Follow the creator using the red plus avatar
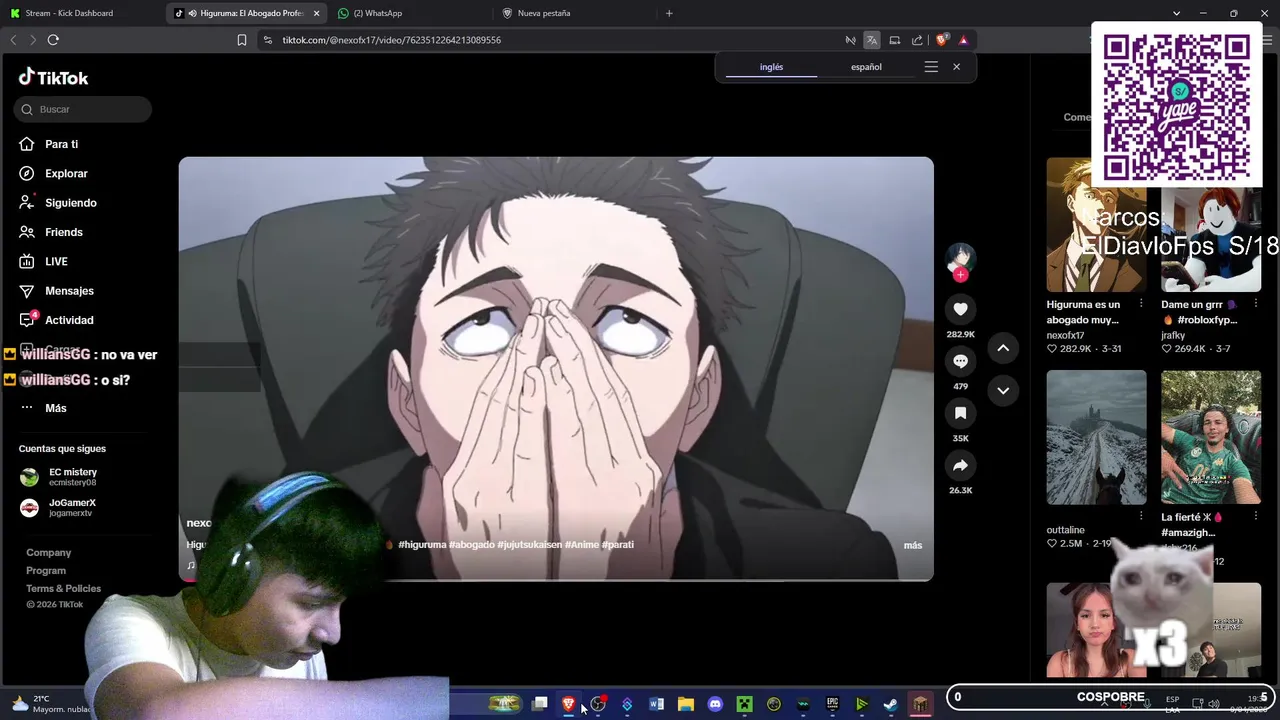This screenshot has height=720, width=1280. point(960,275)
